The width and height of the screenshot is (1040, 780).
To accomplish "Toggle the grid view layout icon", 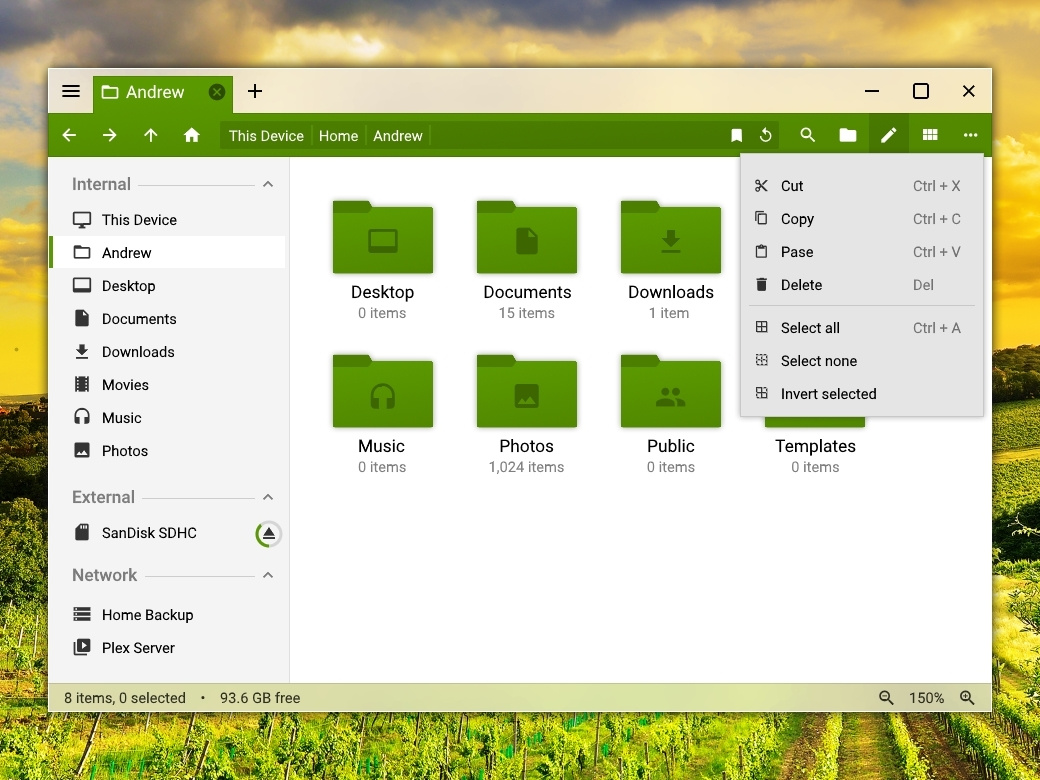I will pyautogui.click(x=929, y=134).
